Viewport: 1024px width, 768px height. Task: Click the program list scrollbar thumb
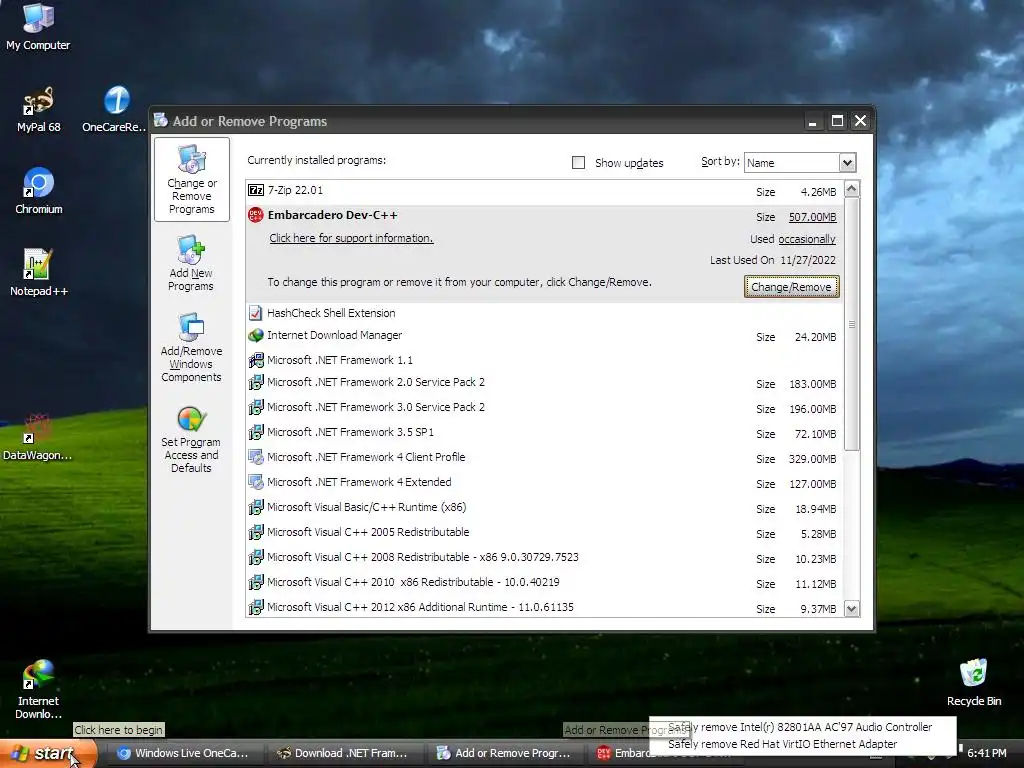pos(852,324)
